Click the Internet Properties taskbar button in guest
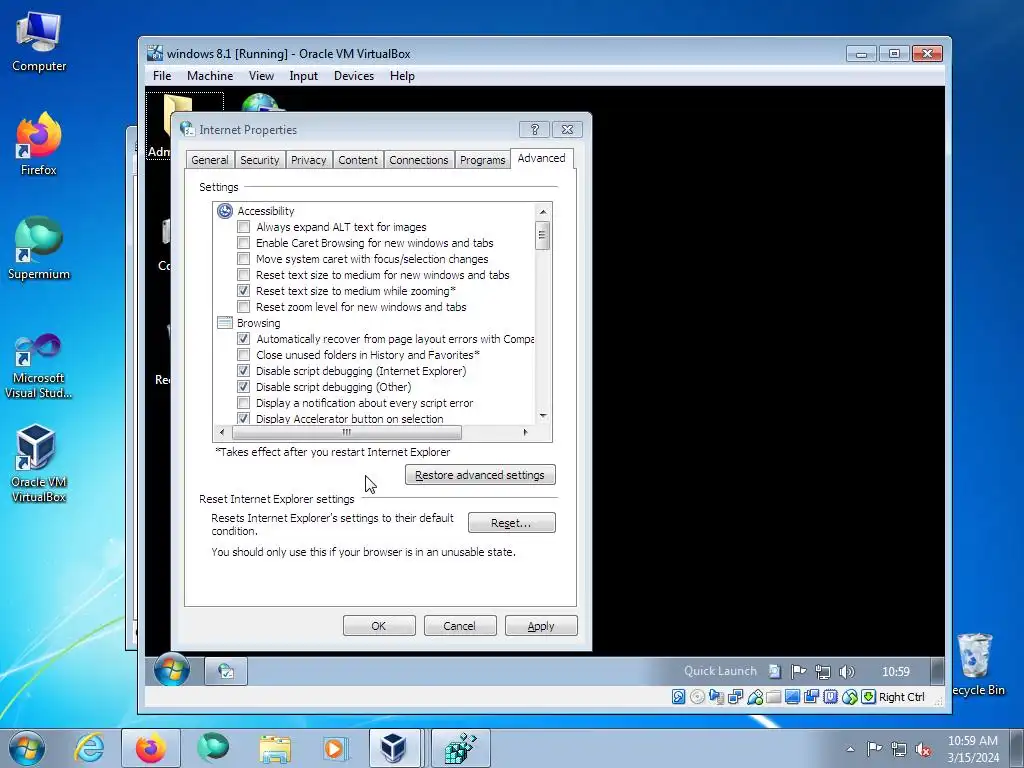Viewport: 1024px width, 768px height. (226, 671)
